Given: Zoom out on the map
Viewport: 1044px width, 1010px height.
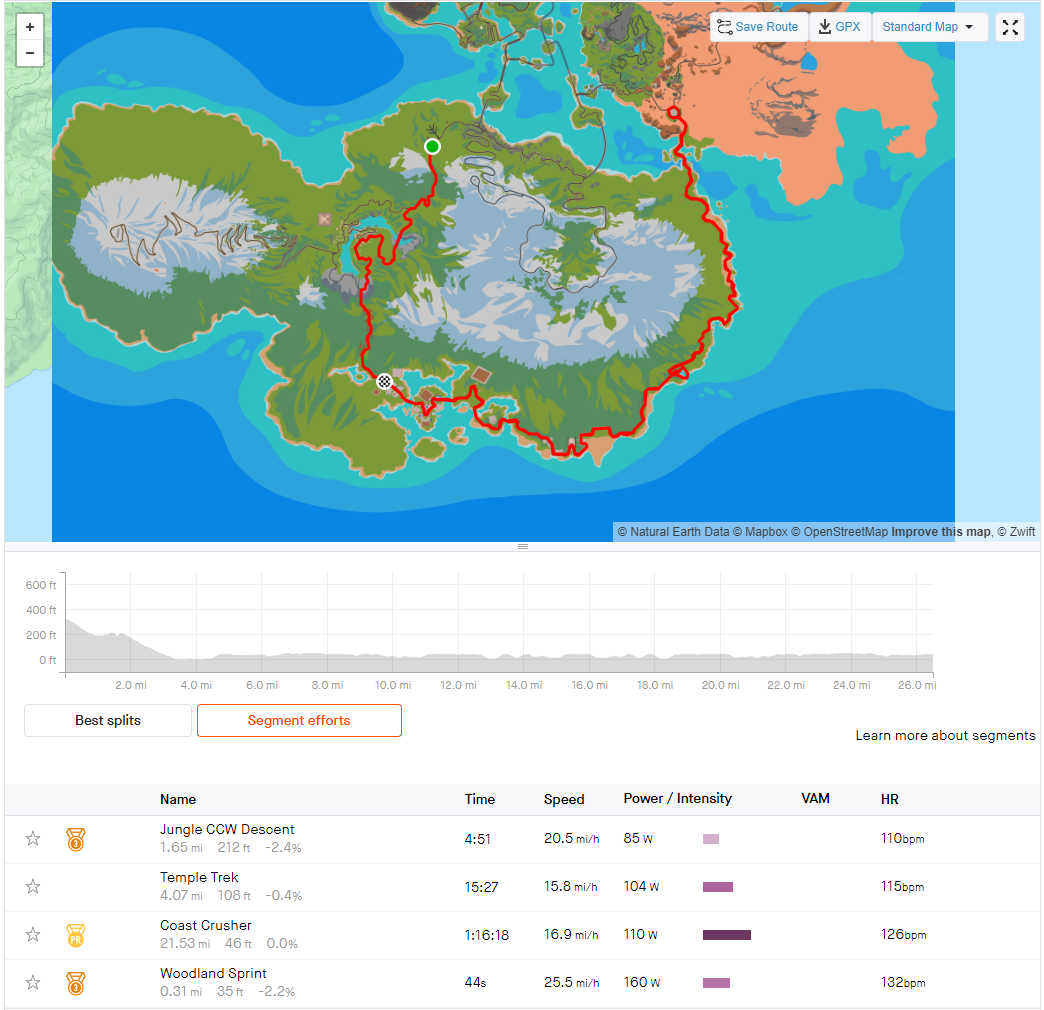Looking at the screenshot, I should (x=30, y=53).
